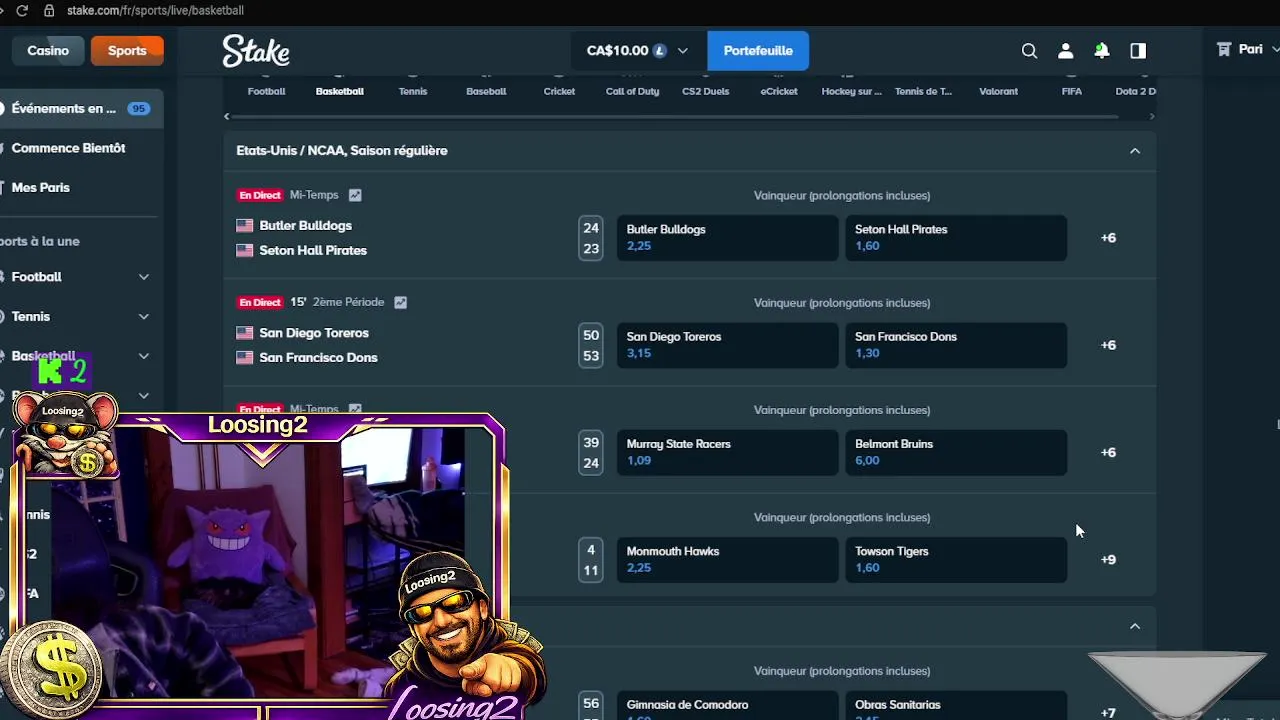Open +6 more markets for Butler Bulldogs match
Image resolution: width=1280 pixels, height=720 pixels.
tap(1108, 238)
